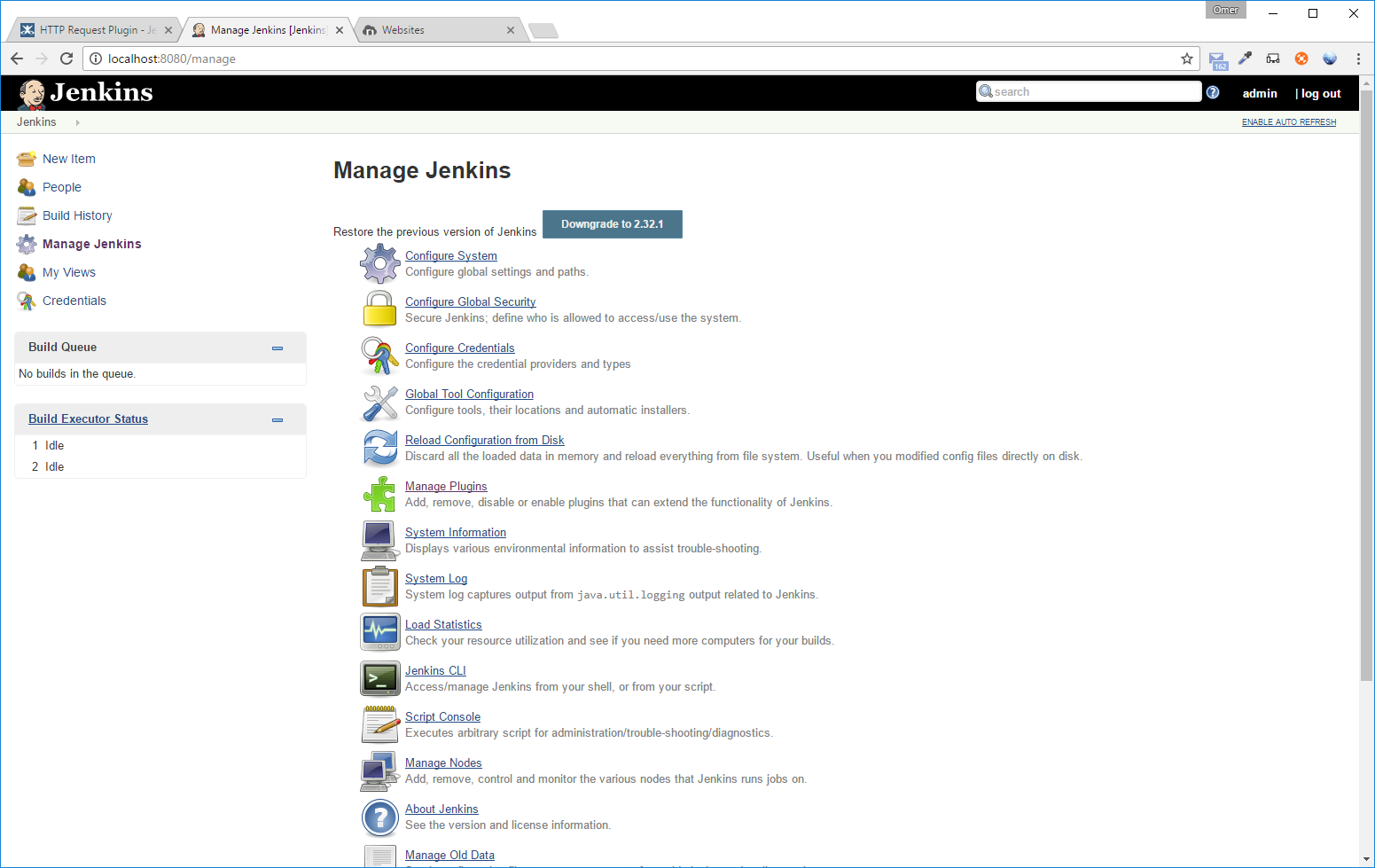
Task: Click the Reload Configuration from Disk icon
Action: (x=380, y=448)
